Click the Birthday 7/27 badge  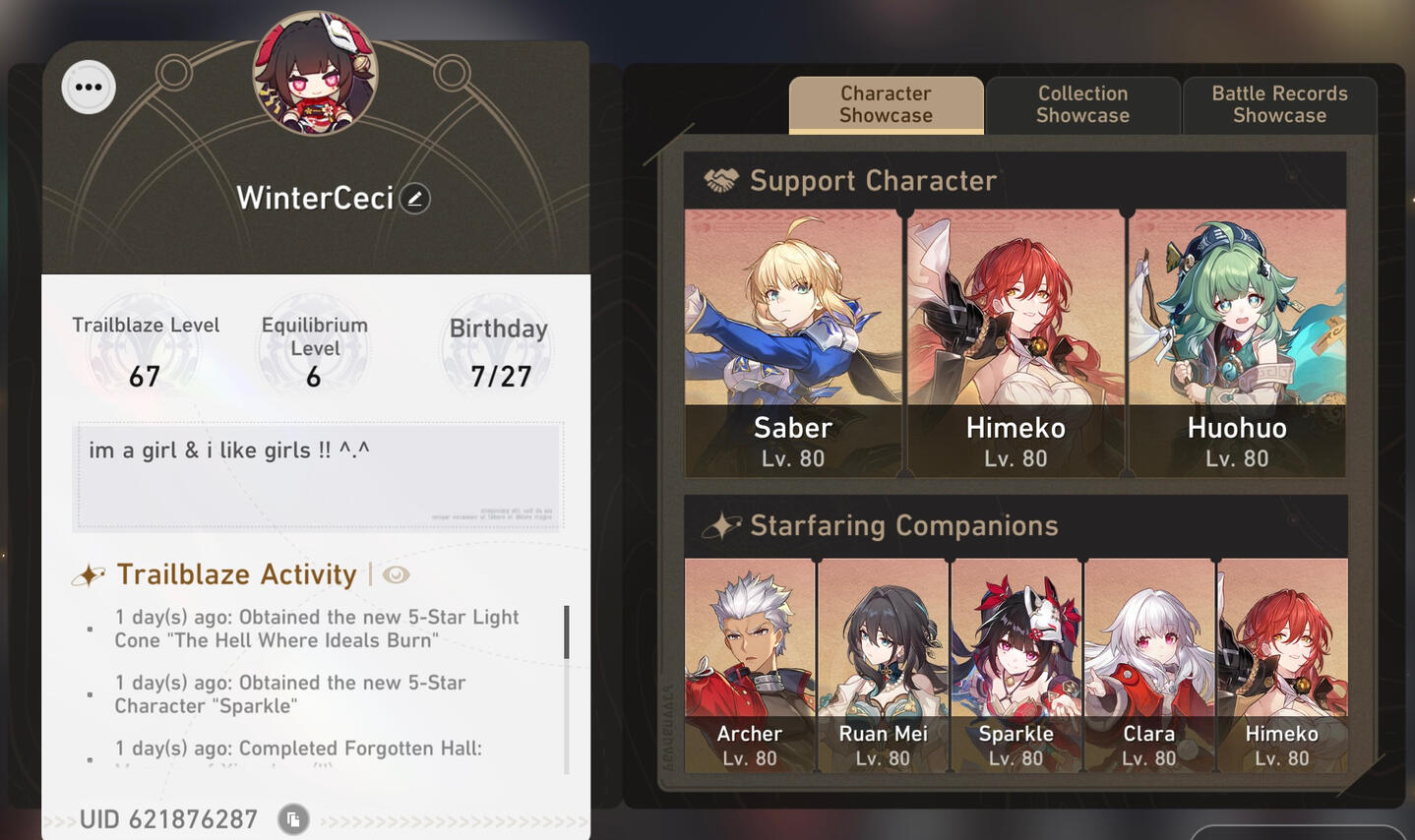[x=499, y=352]
